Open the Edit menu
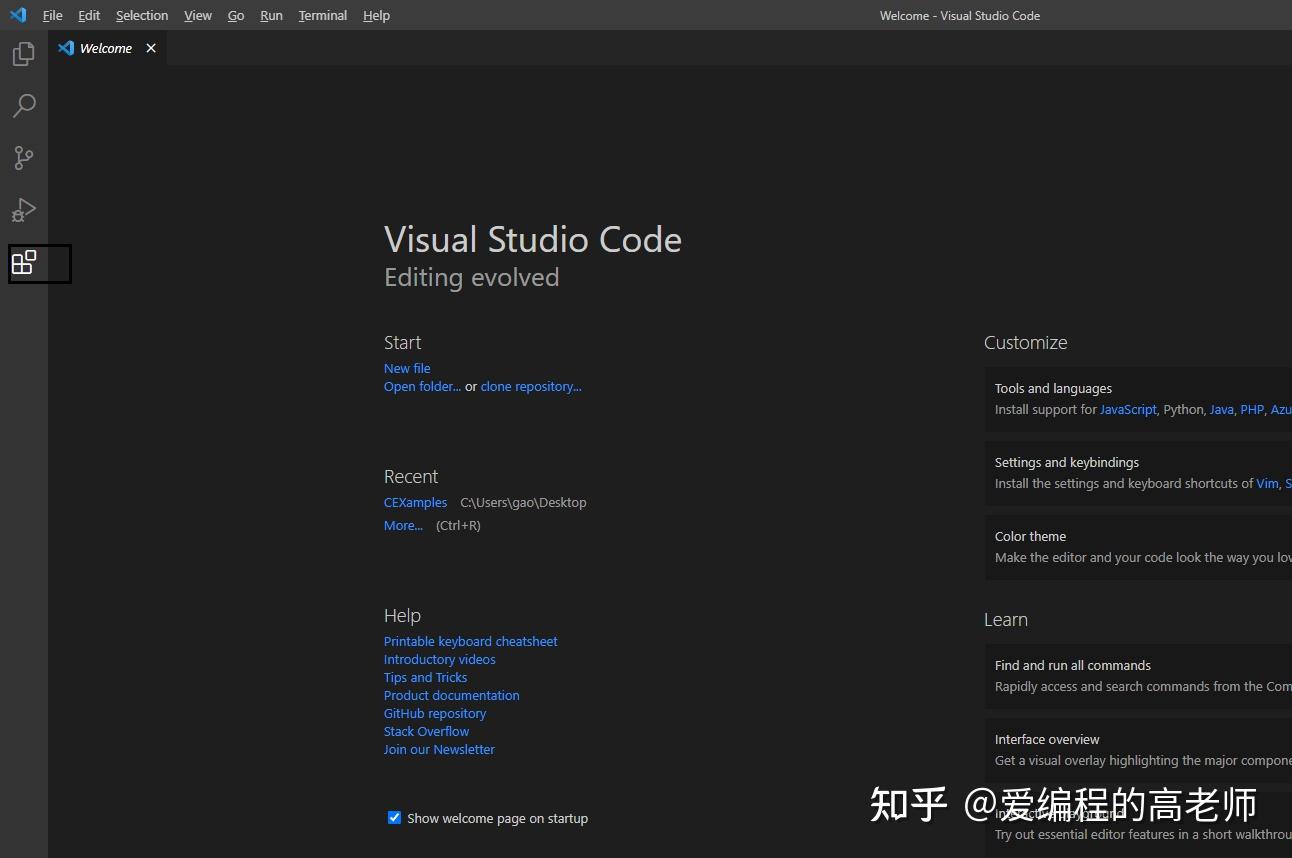The height and width of the screenshot is (858, 1292). click(89, 15)
